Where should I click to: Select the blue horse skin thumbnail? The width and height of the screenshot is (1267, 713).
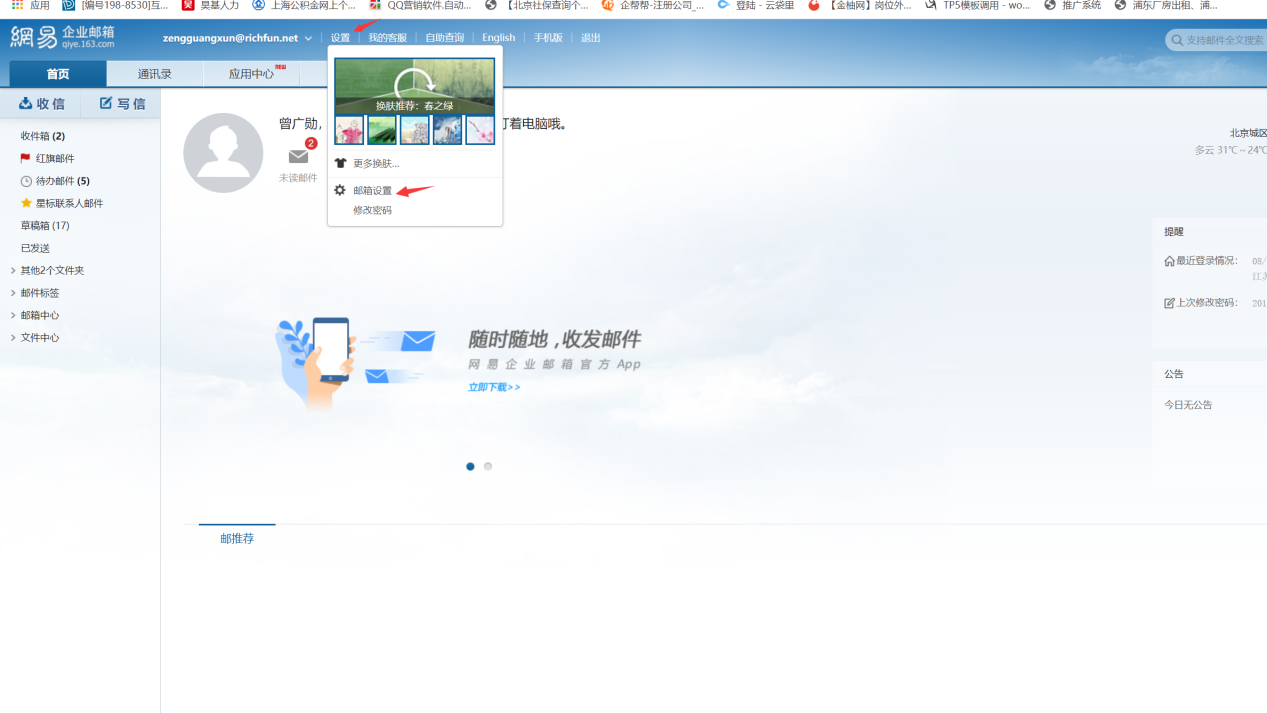click(447, 130)
